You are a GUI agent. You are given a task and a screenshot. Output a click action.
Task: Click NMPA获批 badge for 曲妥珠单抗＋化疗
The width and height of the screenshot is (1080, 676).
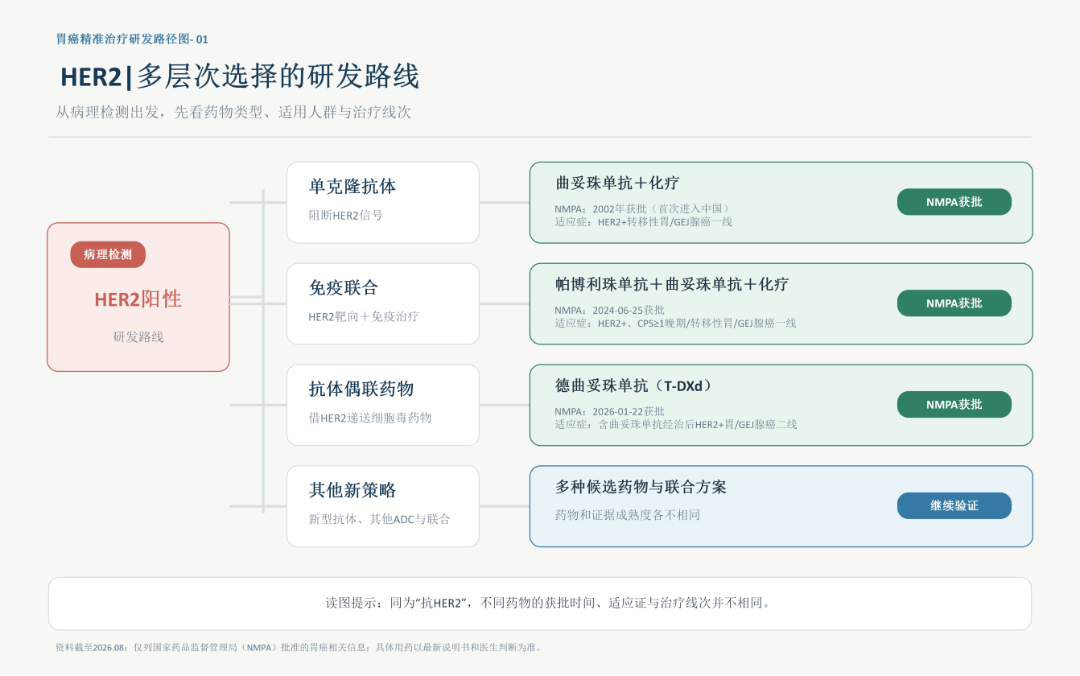point(954,202)
